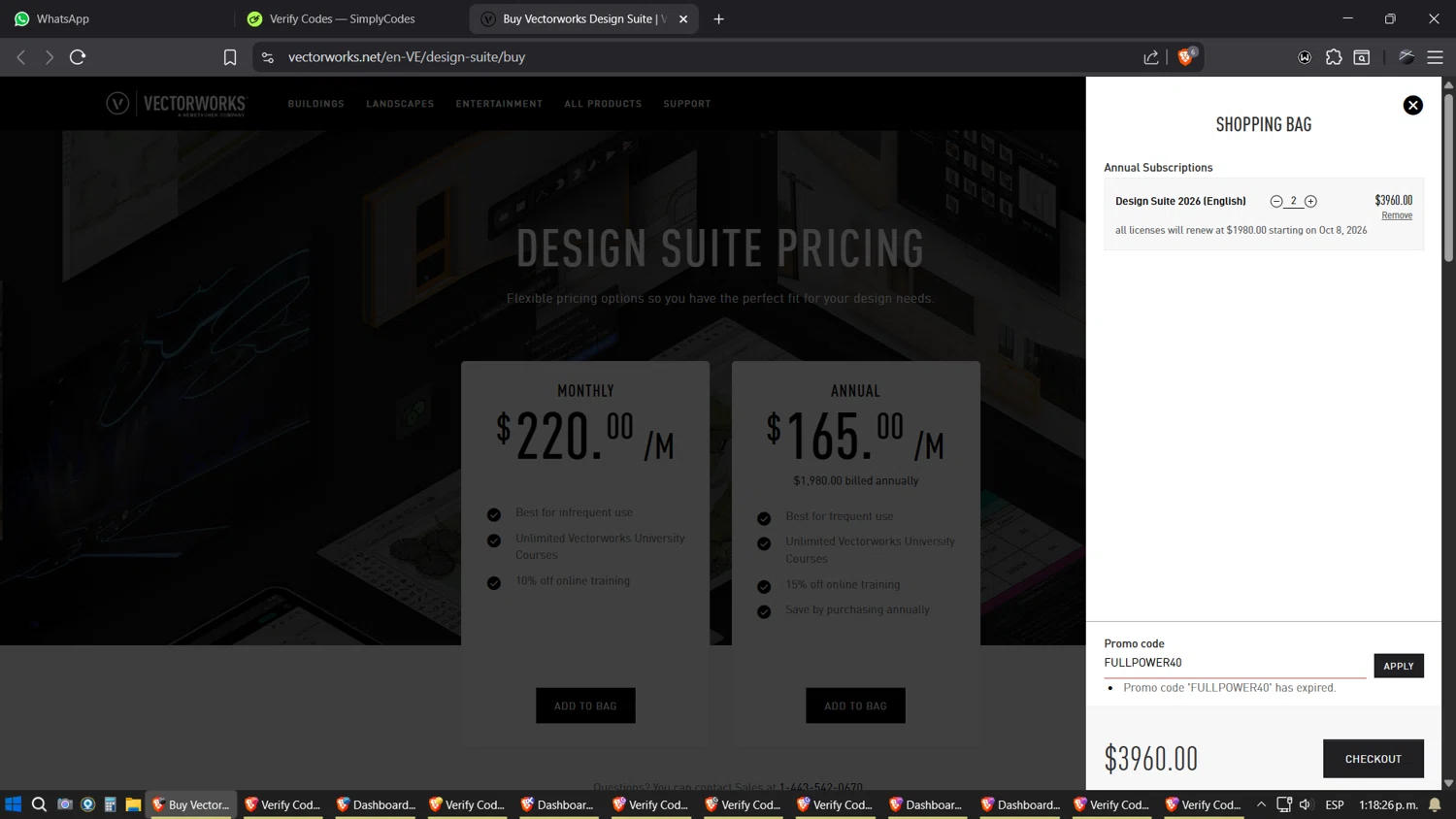The image size is (1456, 819).
Task: Open the network status icon
Action: tap(1283, 804)
